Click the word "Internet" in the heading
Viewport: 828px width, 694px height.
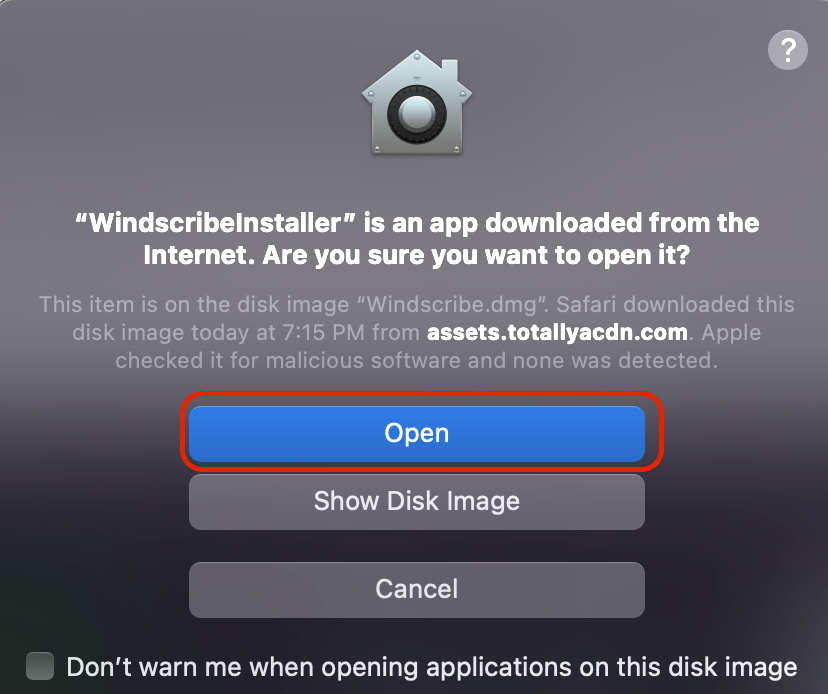[198, 255]
